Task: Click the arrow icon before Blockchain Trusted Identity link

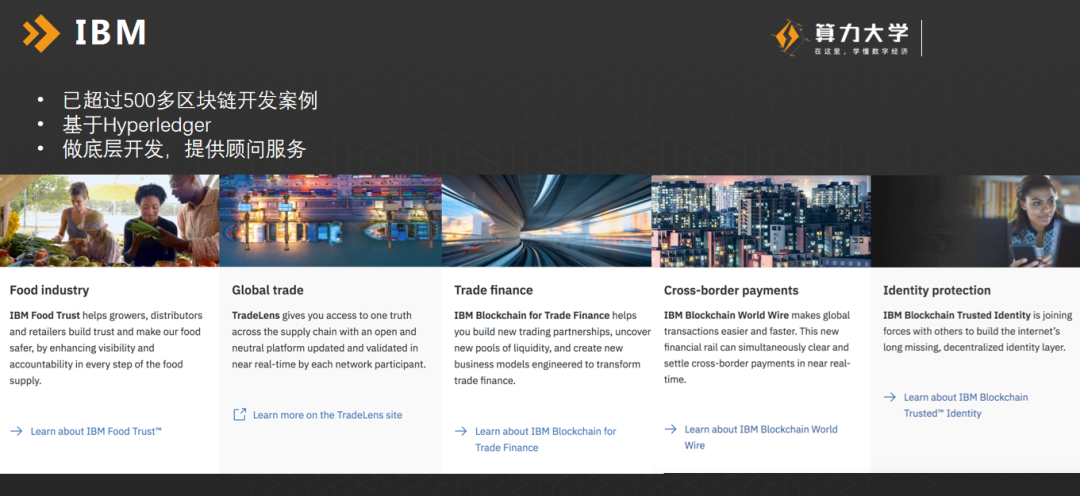Action: pos(890,397)
